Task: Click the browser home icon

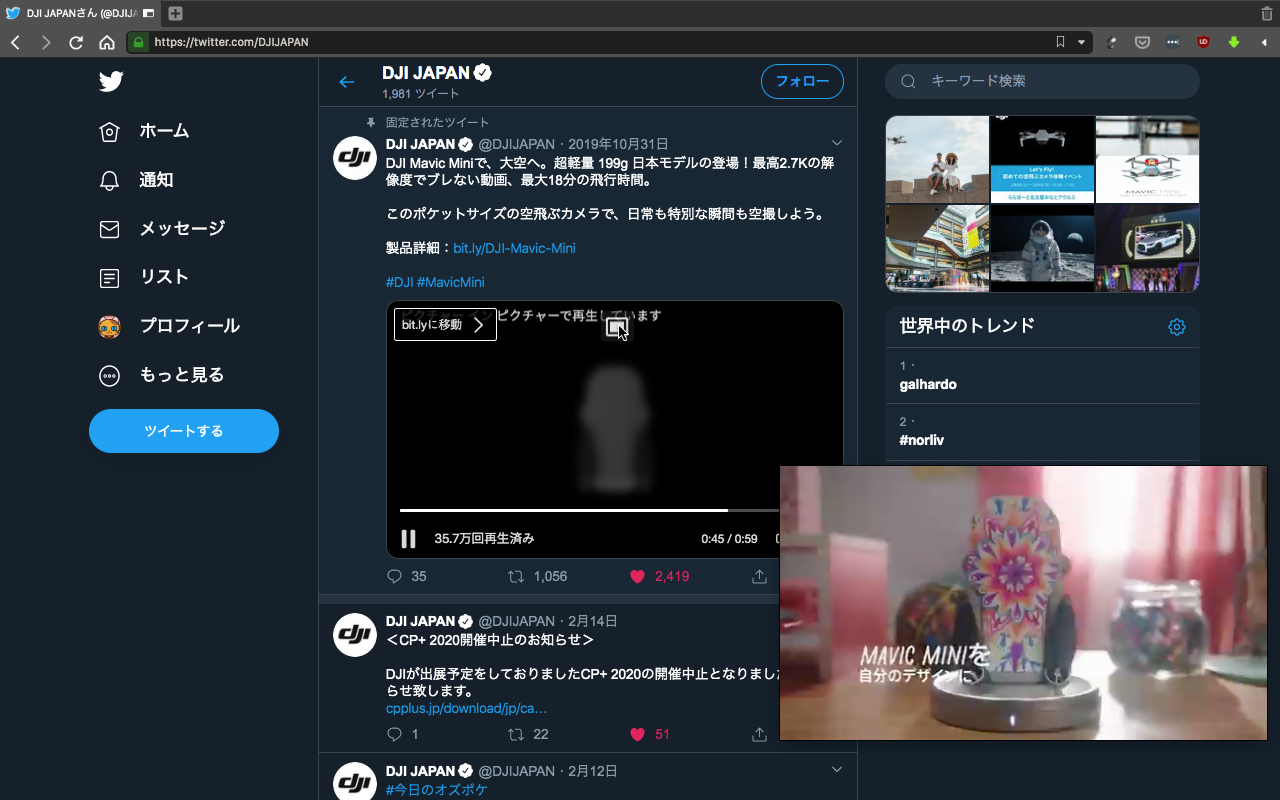Action: pos(107,42)
